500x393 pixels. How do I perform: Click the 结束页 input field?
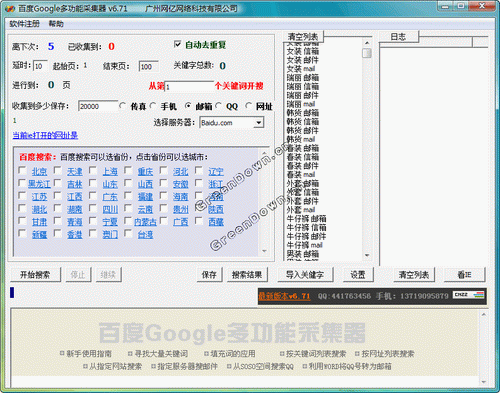(148, 66)
